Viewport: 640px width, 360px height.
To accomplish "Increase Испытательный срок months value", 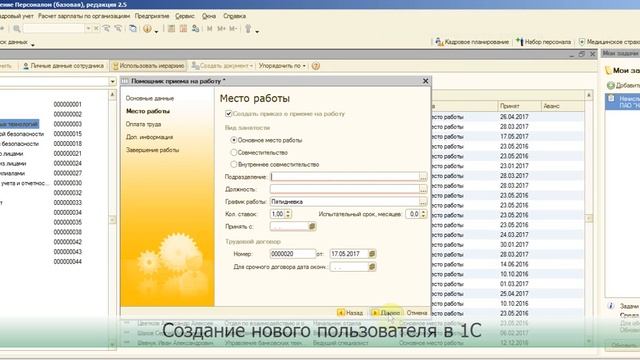I will (x=423, y=212).
